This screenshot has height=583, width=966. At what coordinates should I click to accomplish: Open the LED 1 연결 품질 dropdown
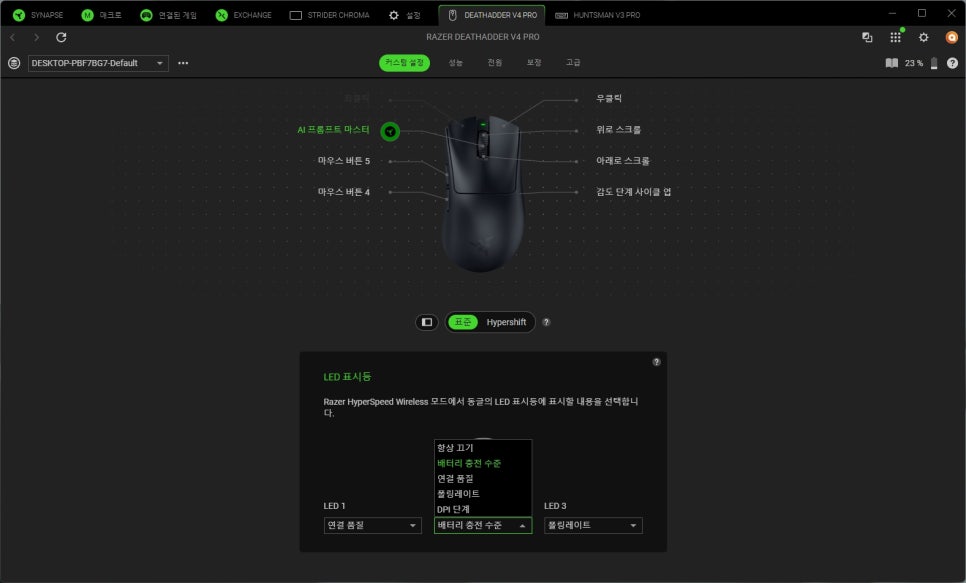tap(373, 525)
